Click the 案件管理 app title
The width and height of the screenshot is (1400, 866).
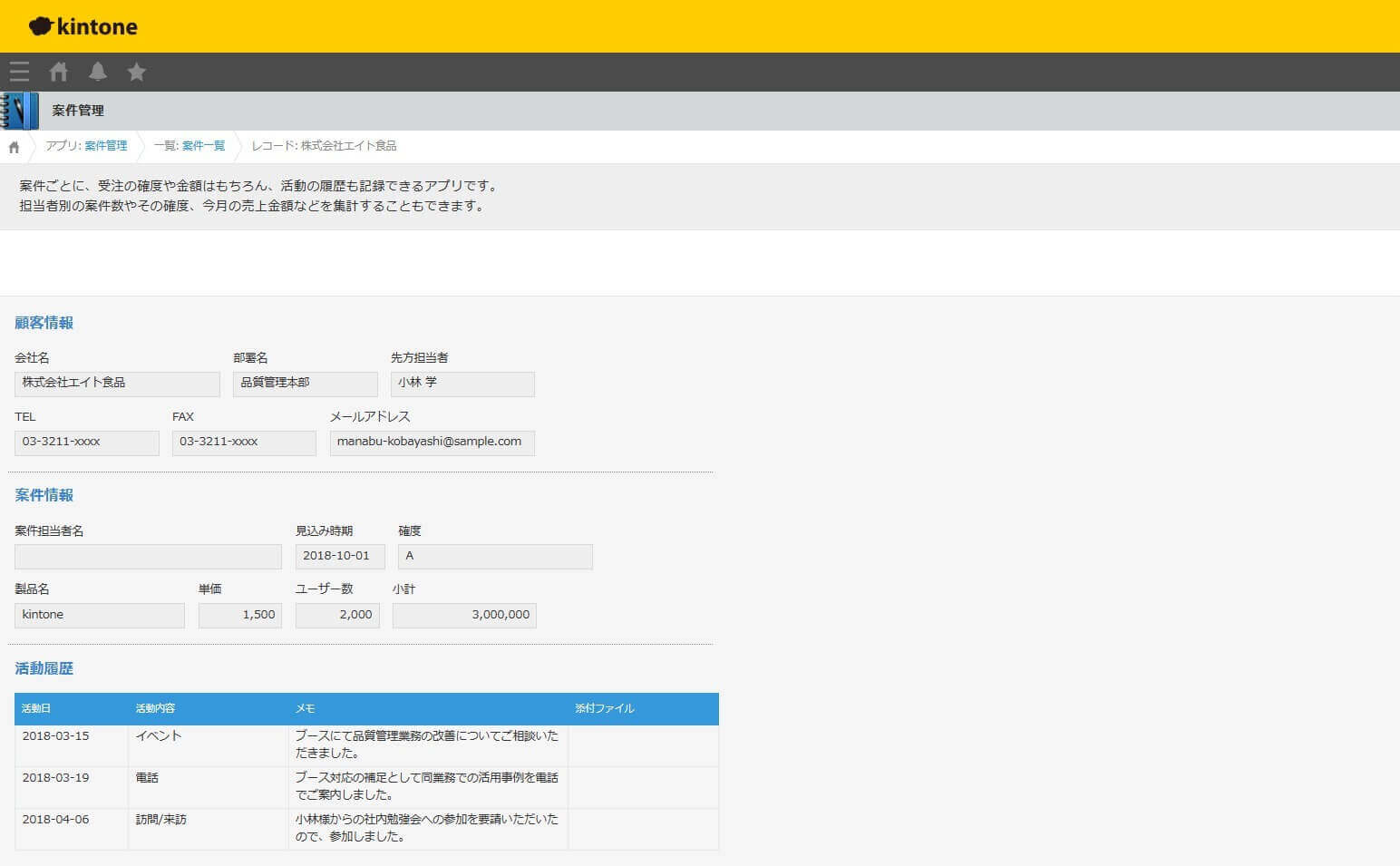[78, 111]
